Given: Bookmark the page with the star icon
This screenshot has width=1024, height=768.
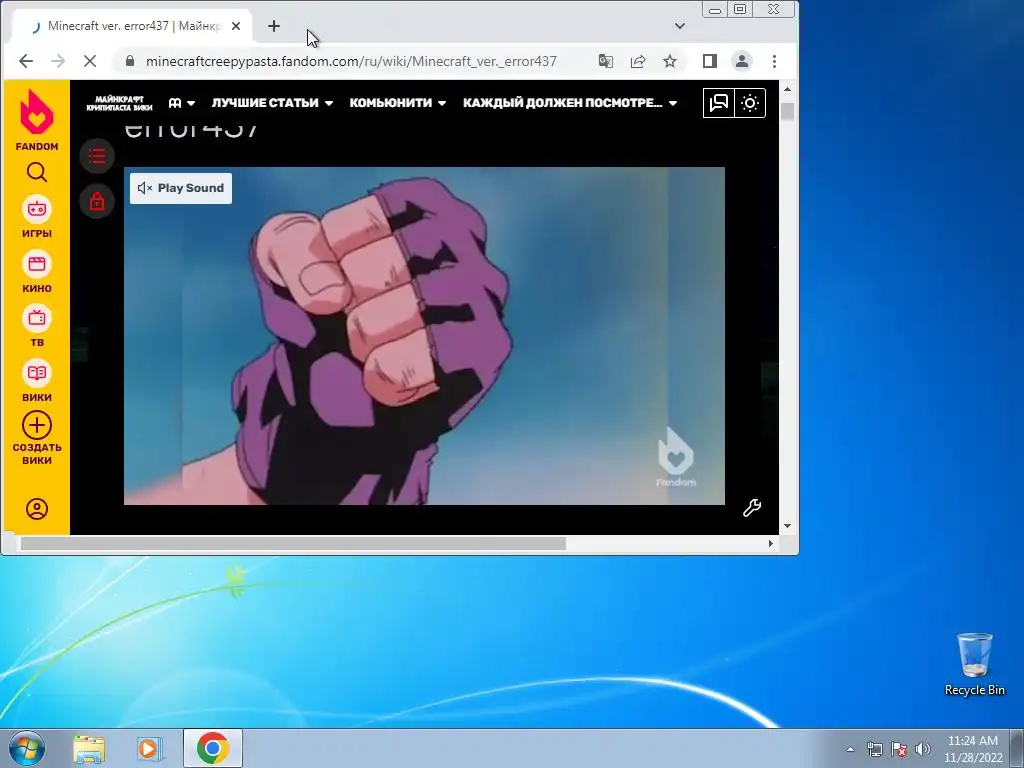Looking at the screenshot, I should pos(670,61).
